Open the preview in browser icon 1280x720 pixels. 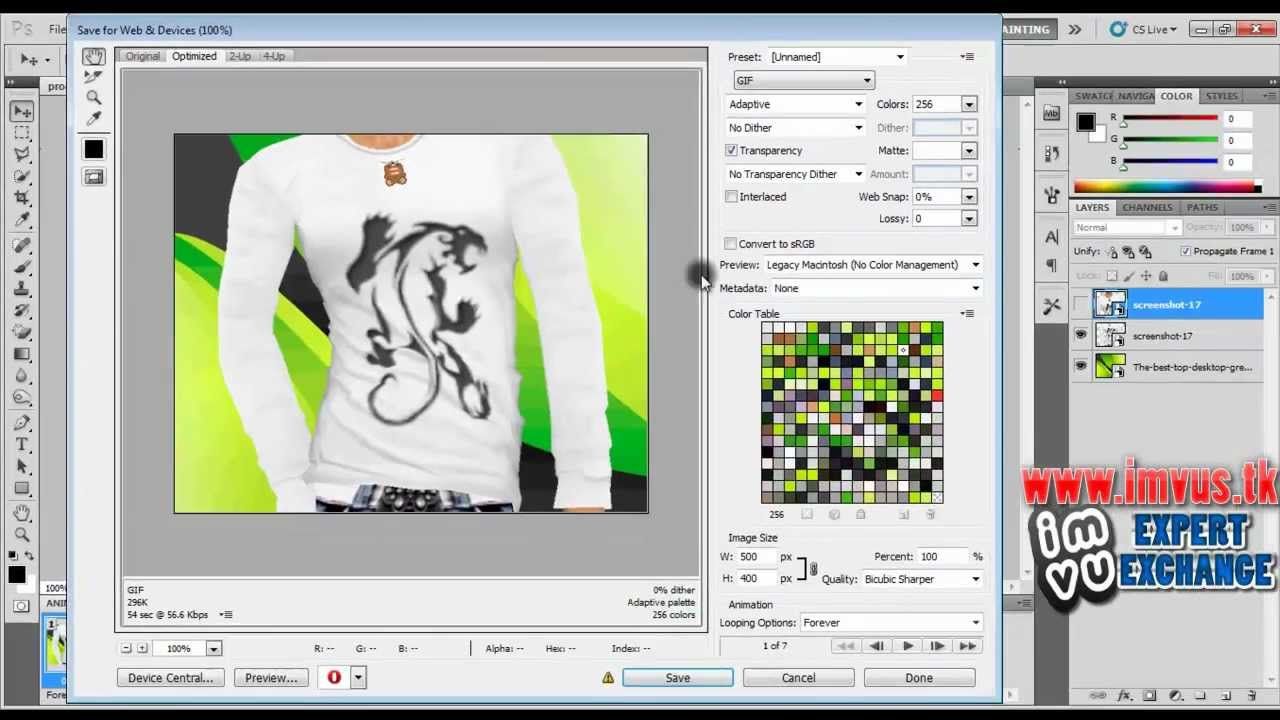tap(334, 677)
